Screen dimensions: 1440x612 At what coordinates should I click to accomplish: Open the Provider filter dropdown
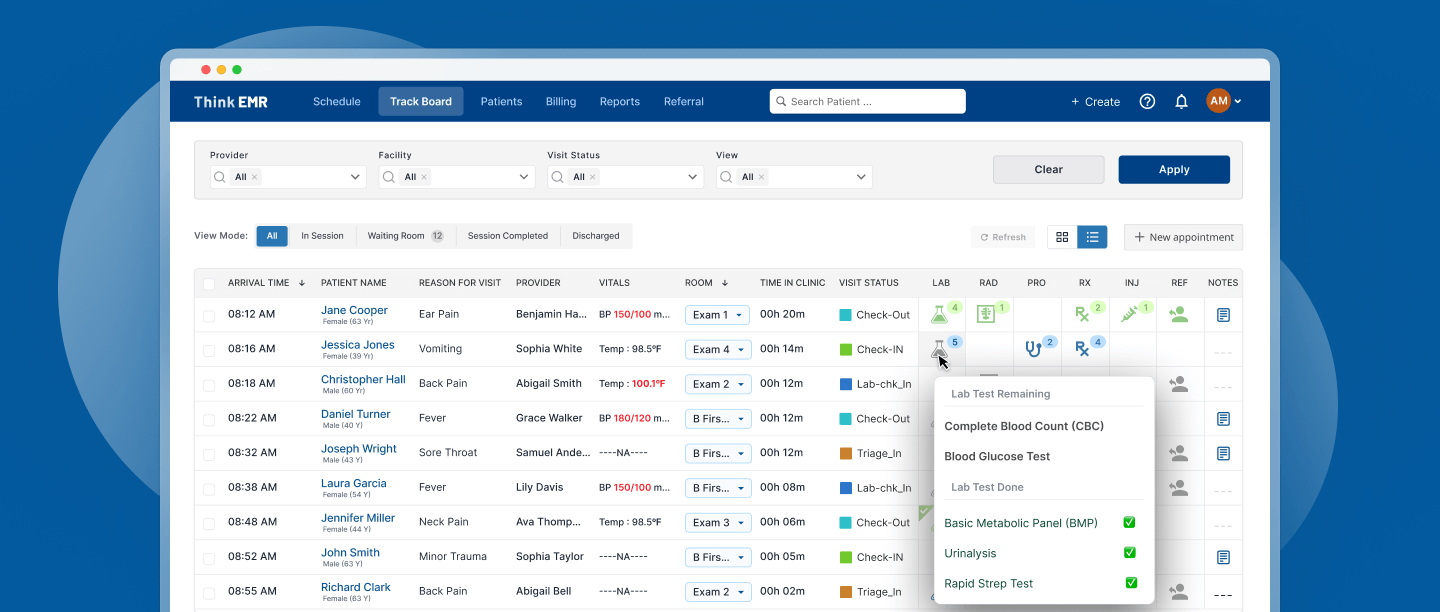(x=287, y=176)
